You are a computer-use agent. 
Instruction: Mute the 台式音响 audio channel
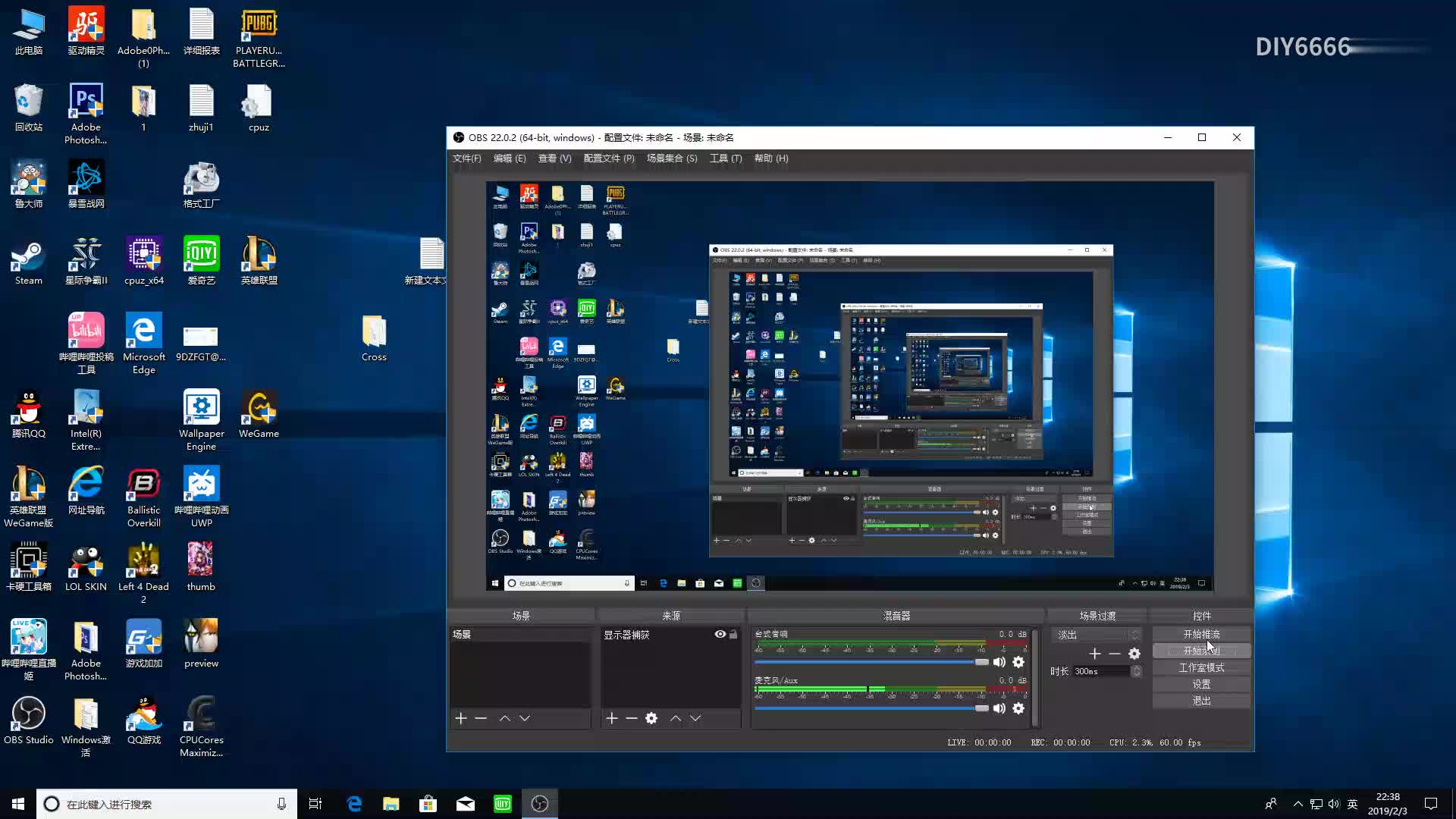(x=999, y=662)
